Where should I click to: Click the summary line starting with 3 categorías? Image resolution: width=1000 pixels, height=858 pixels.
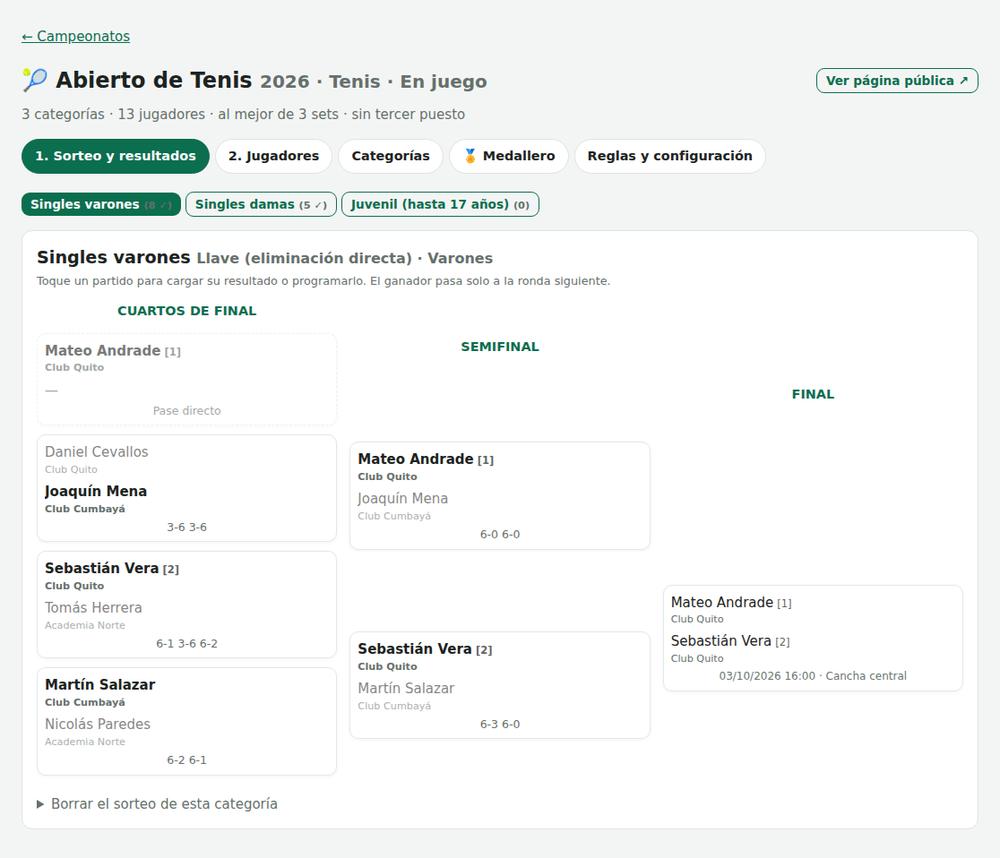[243, 114]
